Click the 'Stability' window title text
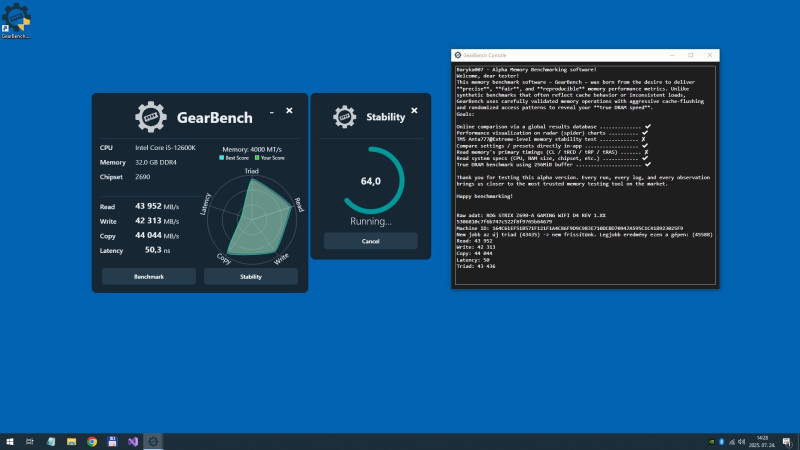 click(386, 117)
